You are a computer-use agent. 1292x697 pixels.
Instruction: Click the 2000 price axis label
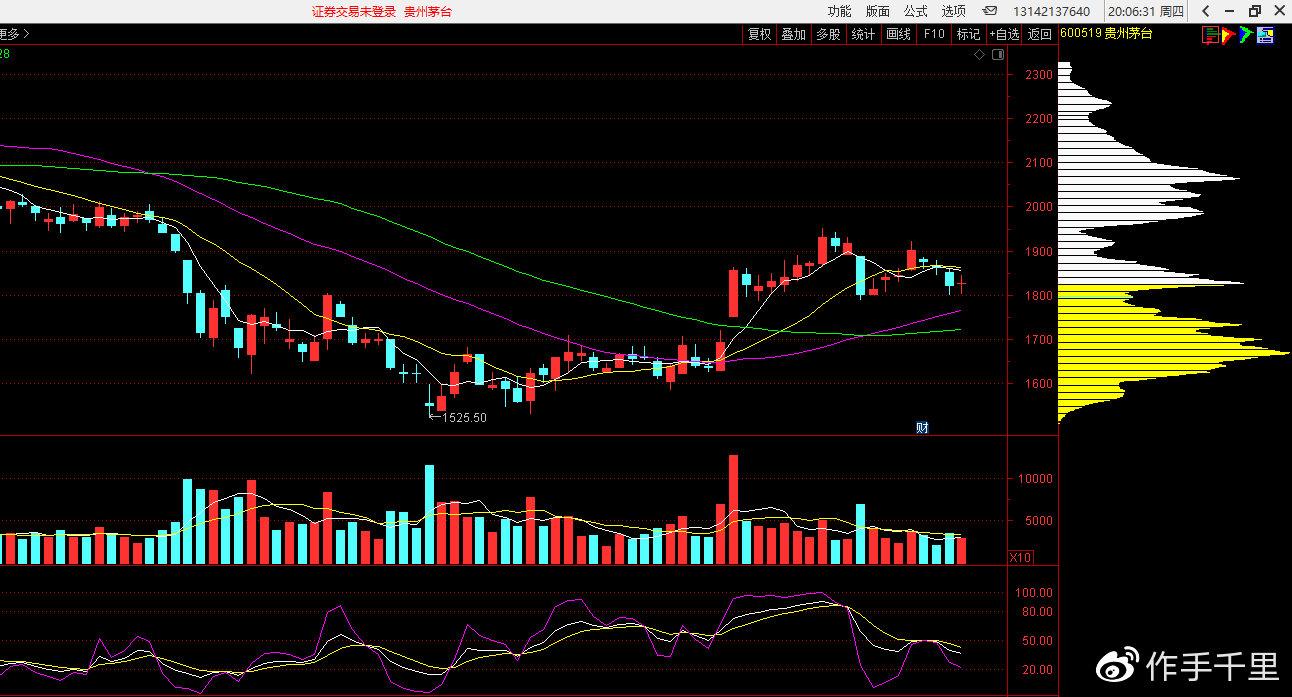1038,207
